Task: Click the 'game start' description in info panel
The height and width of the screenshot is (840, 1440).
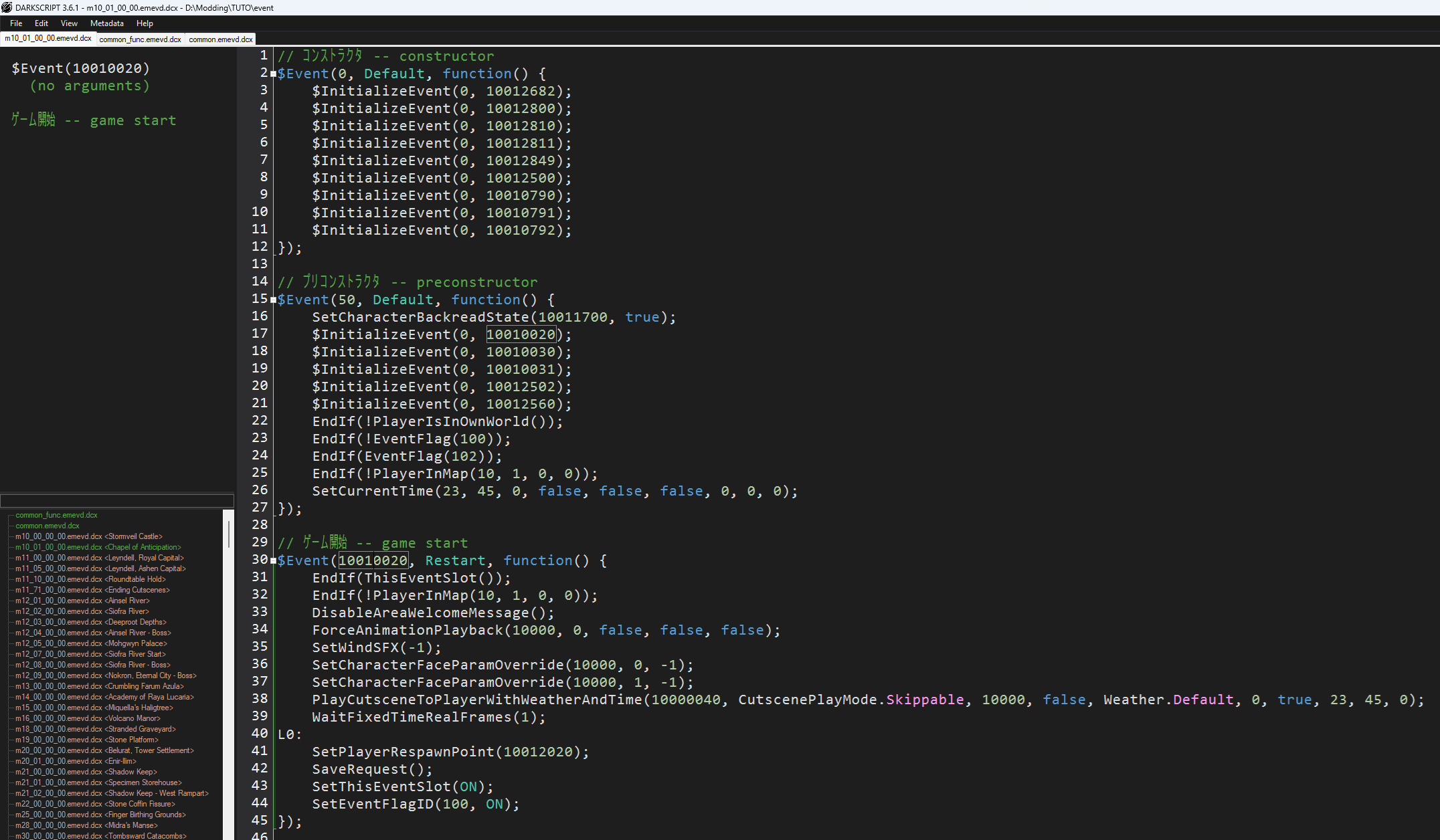Action: click(94, 120)
